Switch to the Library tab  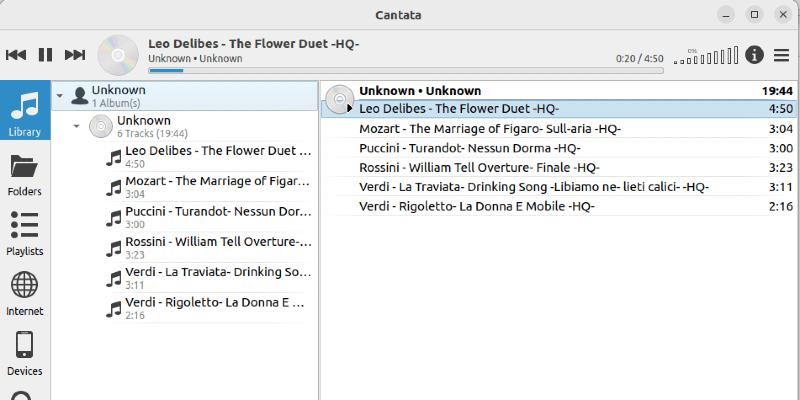coord(25,113)
